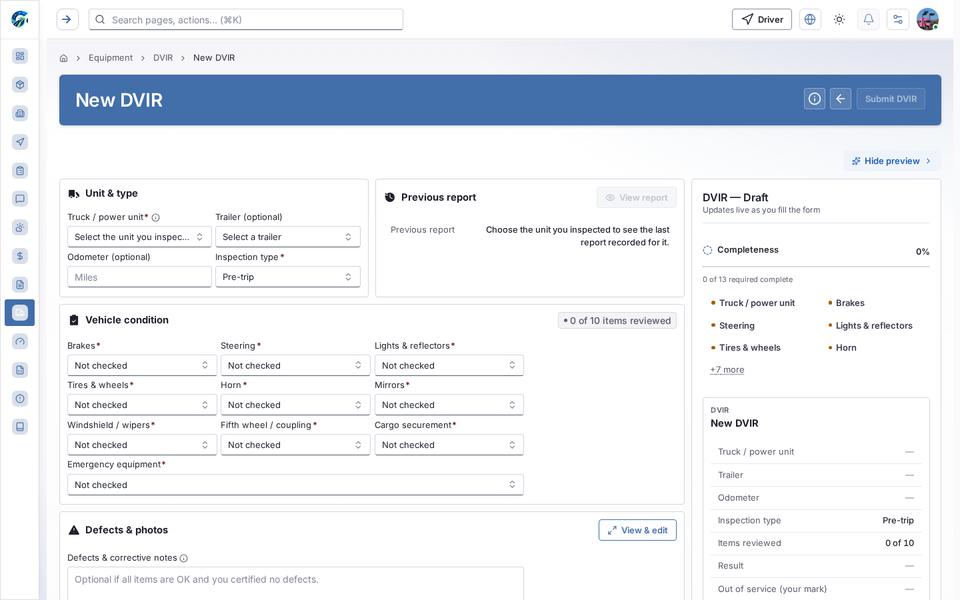Focus the search pages, actions field

pos(246,20)
